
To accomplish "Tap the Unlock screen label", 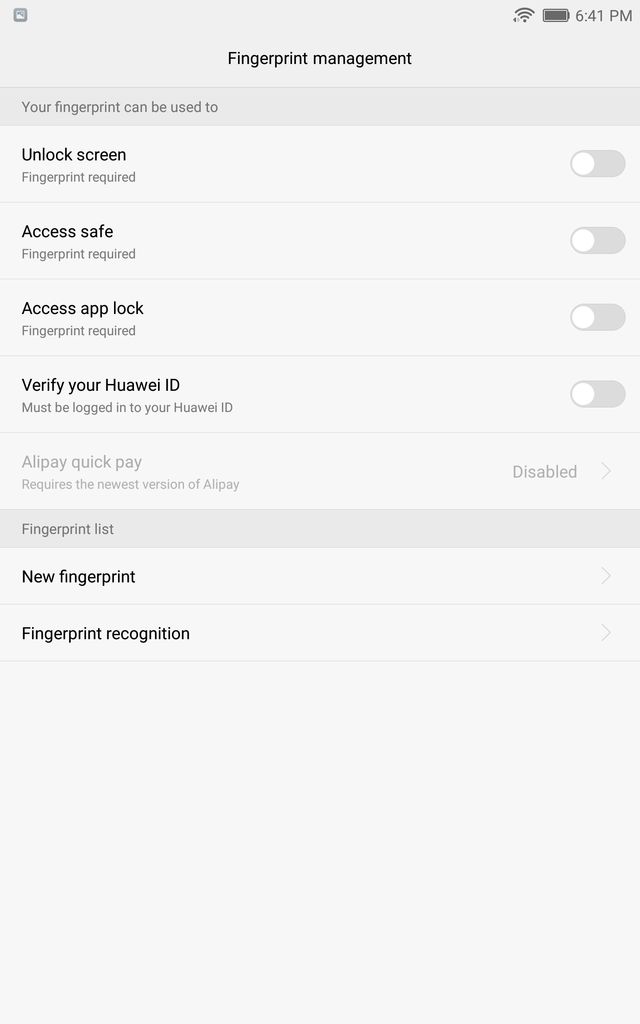I will pyautogui.click(x=74, y=155).
